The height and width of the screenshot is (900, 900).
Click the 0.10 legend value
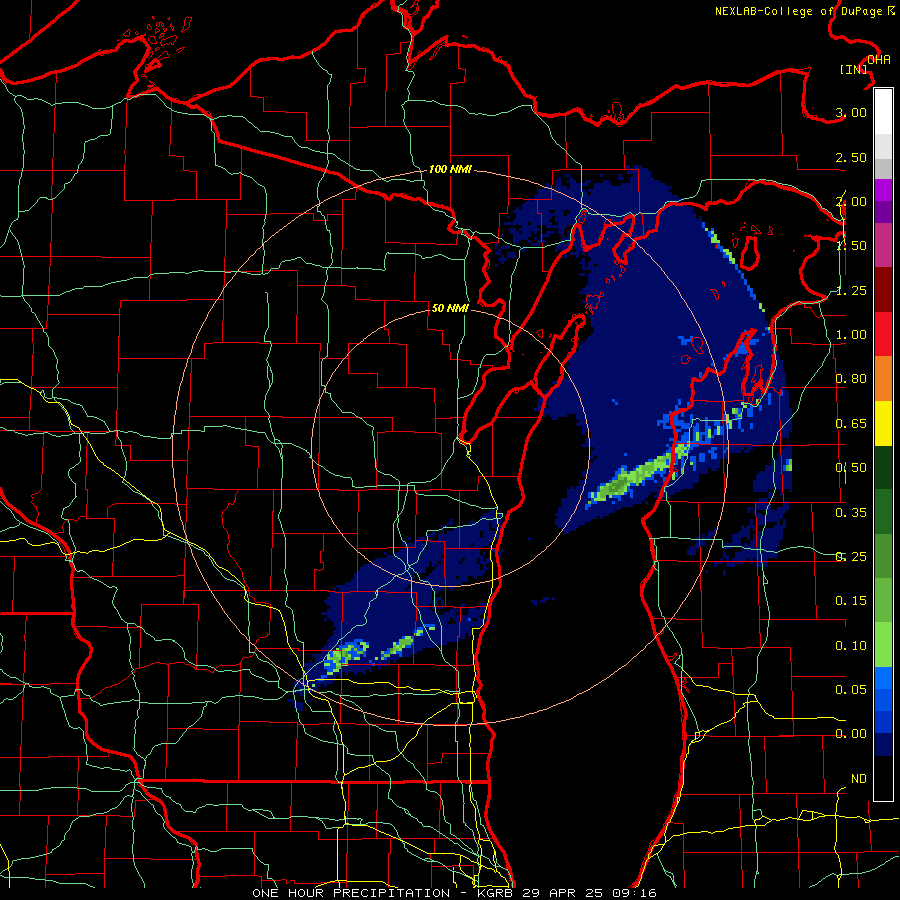pyautogui.click(x=851, y=646)
